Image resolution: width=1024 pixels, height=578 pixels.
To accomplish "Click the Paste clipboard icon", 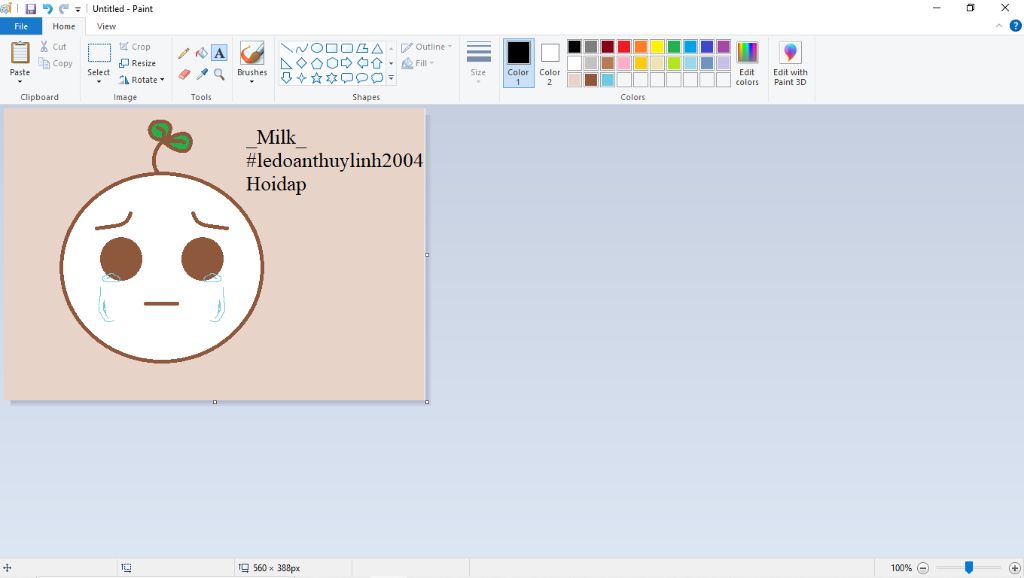I will (20, 53).
